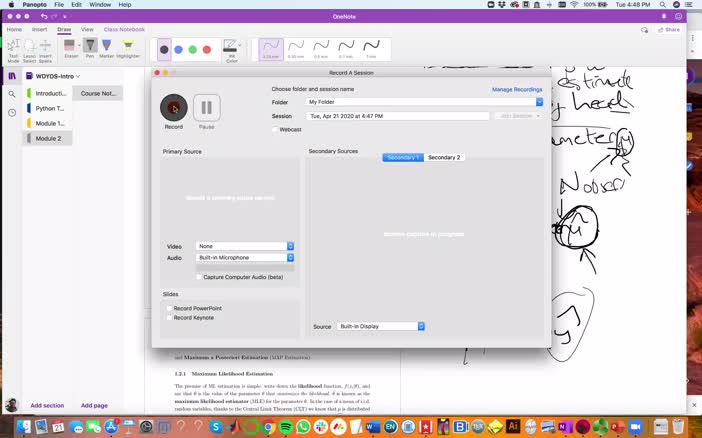Select the Eraser tool
Screen dimensions: 702x438
point(71,46)
